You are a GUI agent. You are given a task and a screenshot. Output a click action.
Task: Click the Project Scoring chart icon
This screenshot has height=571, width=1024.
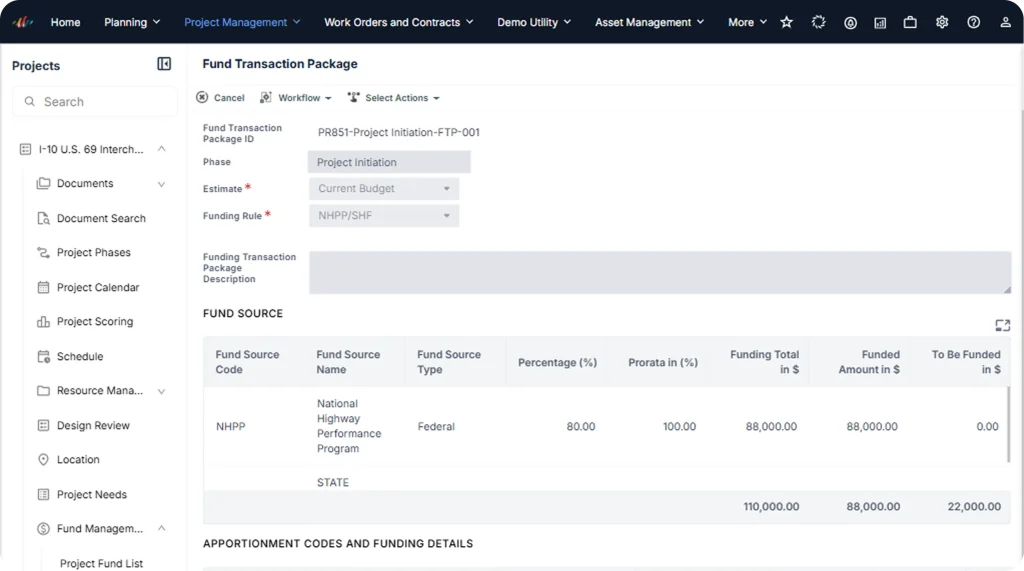pos(43,321)
